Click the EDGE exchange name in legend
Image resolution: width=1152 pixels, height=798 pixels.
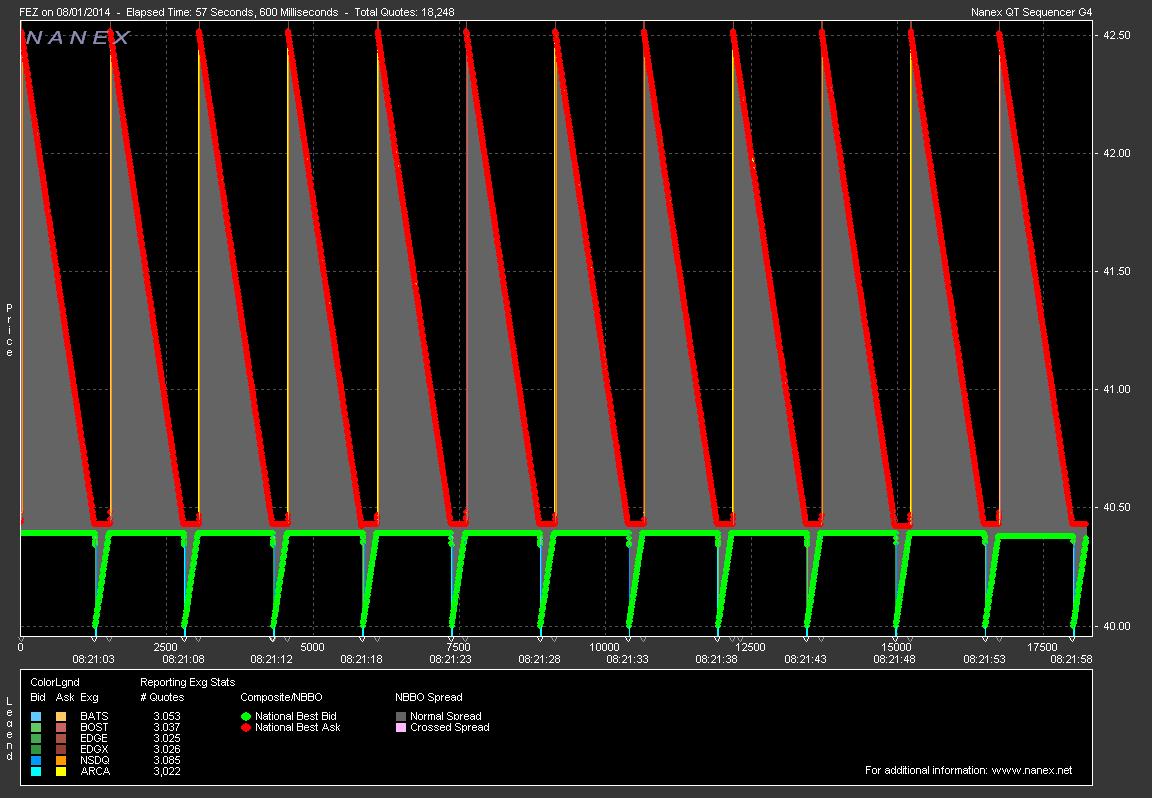[94, 738]
